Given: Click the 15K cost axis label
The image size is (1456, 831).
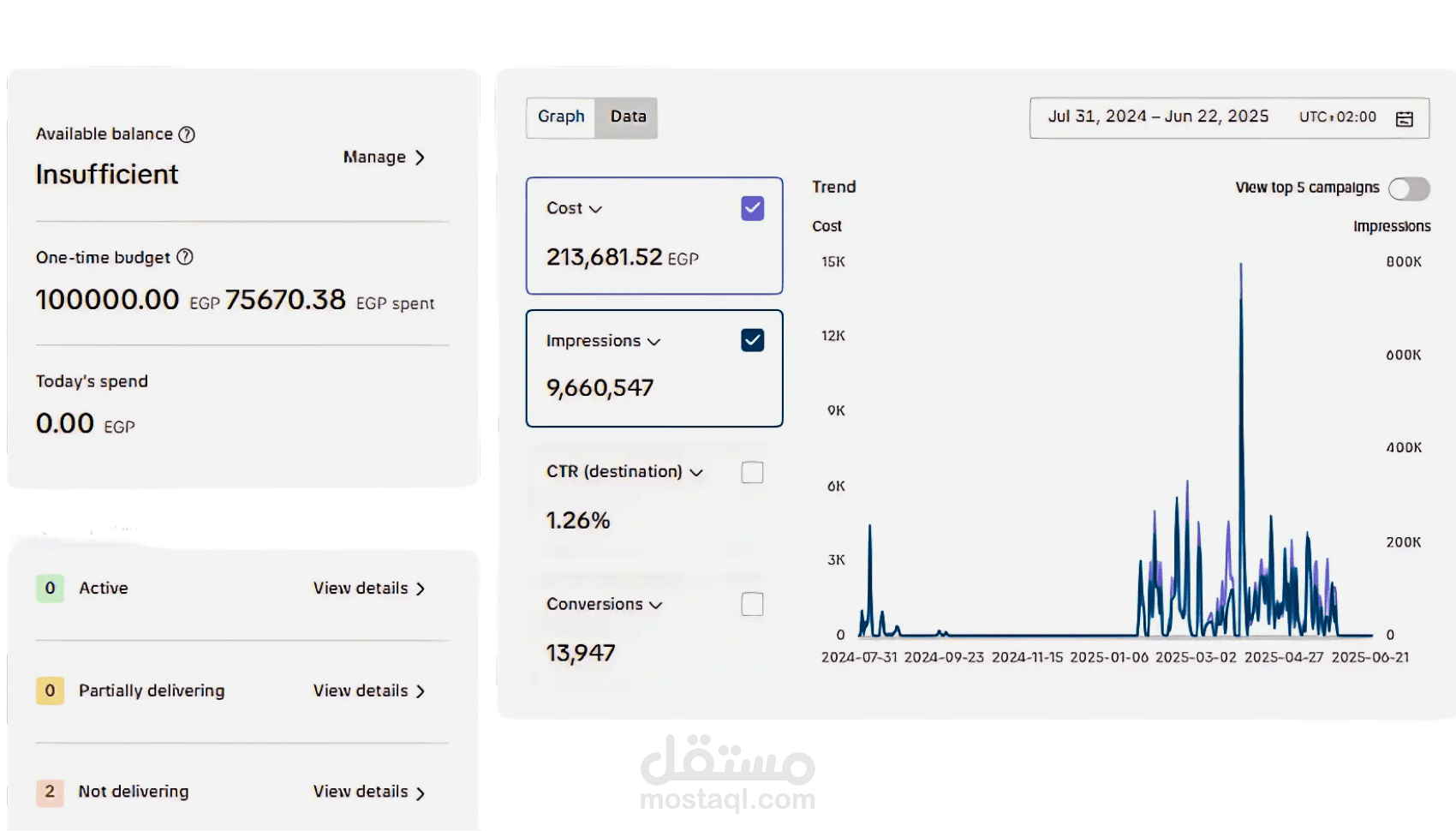Looking at the screenshot, I should click(x=833, y=262).
